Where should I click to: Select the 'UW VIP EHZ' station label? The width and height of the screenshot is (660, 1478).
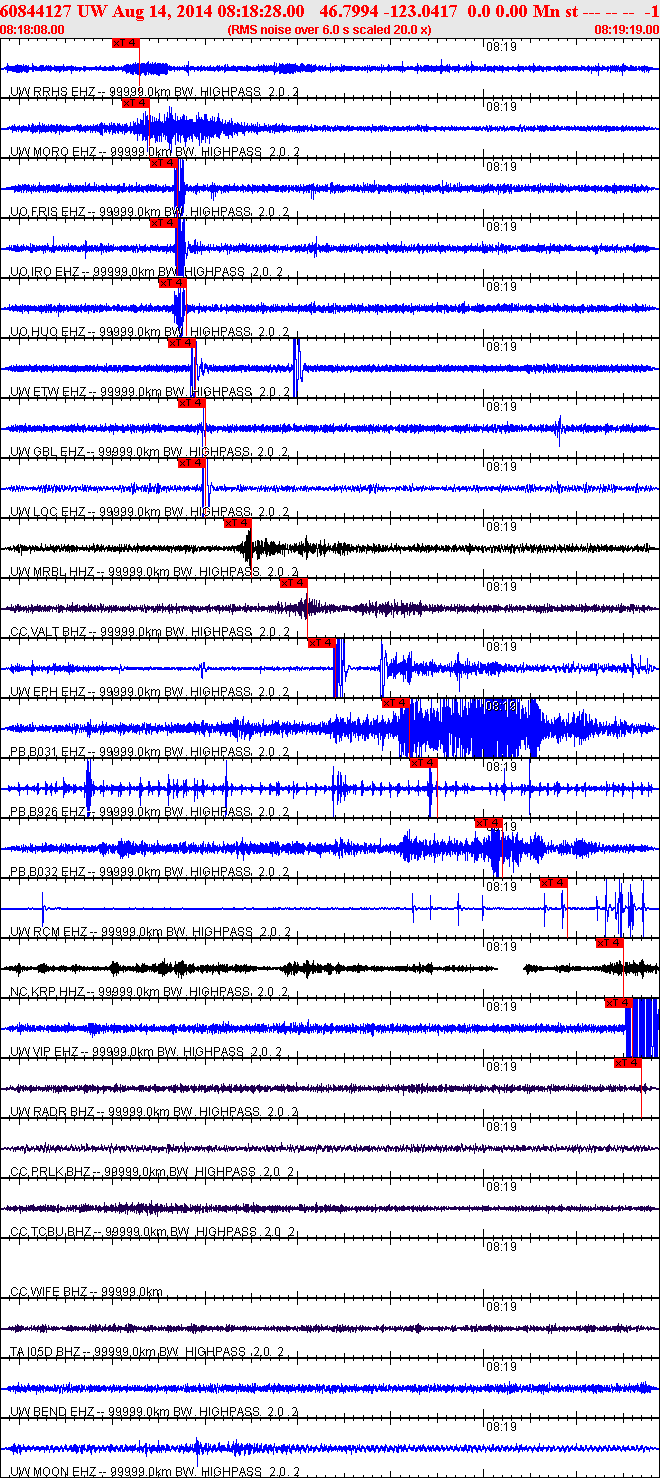[45, 1052]
